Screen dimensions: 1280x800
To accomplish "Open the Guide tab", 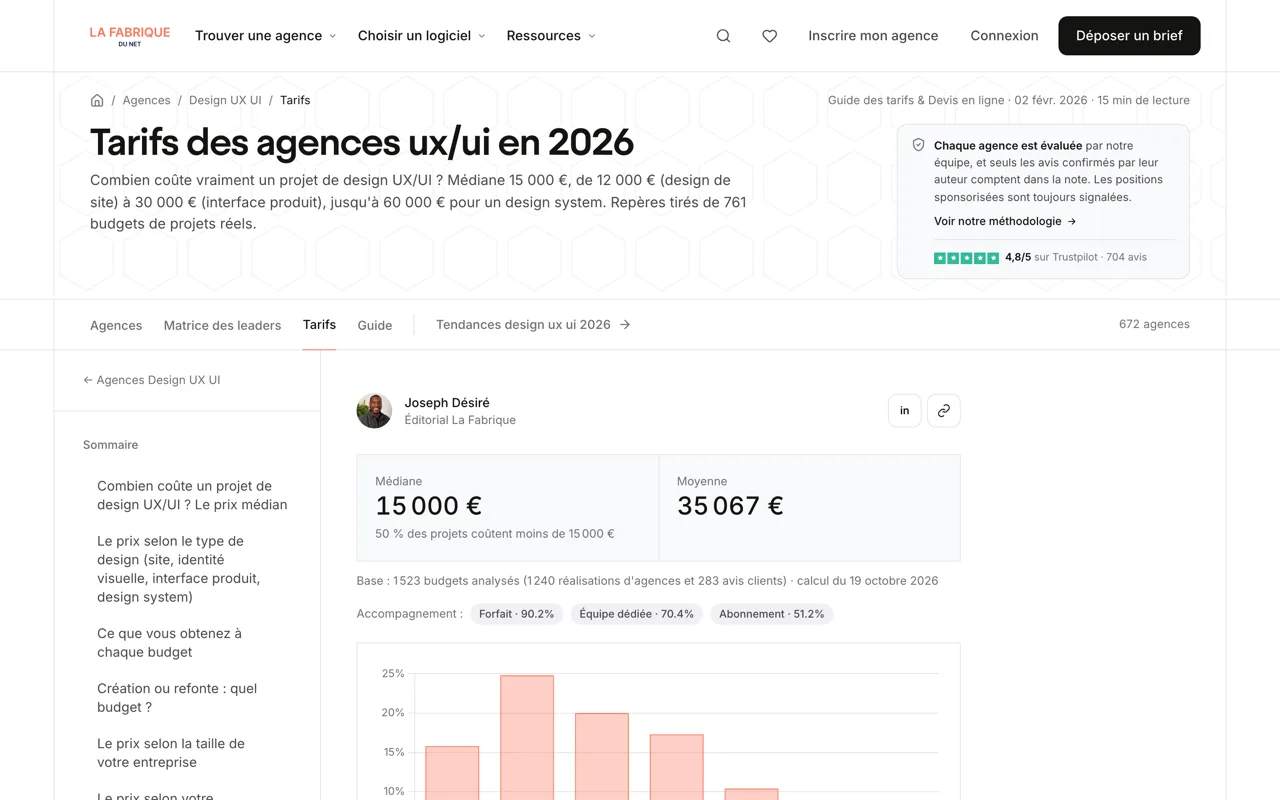I will 375,325.
